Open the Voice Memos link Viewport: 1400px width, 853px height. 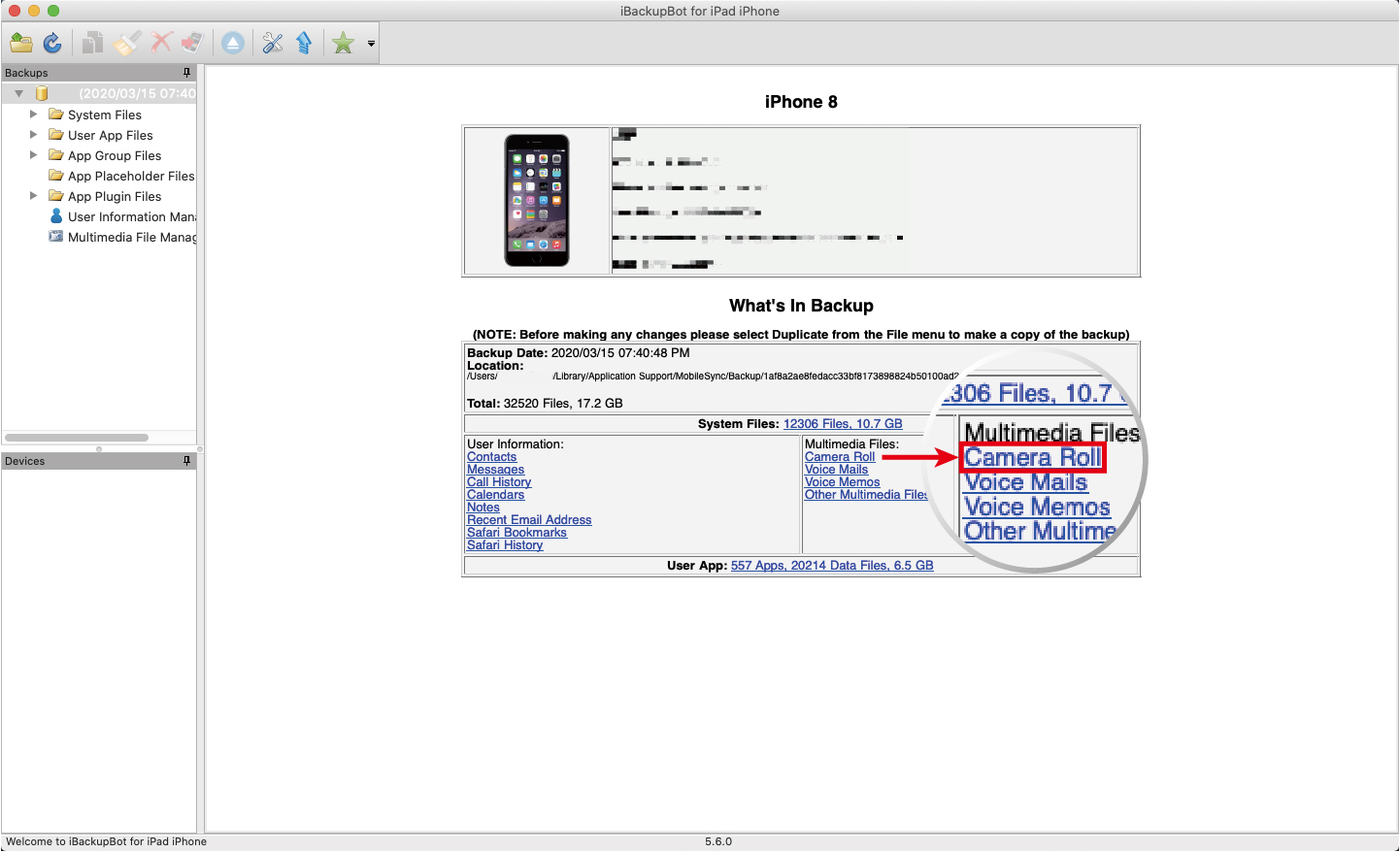(842, 482)
